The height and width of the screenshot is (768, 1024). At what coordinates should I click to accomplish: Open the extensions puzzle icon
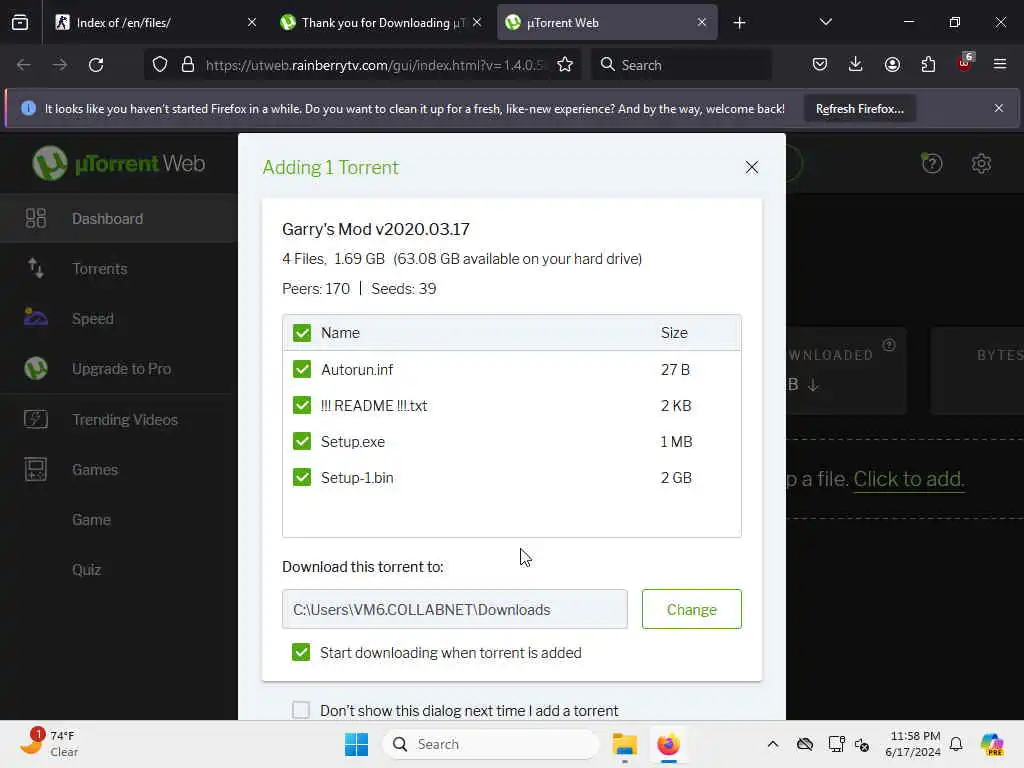click(928, 64)
